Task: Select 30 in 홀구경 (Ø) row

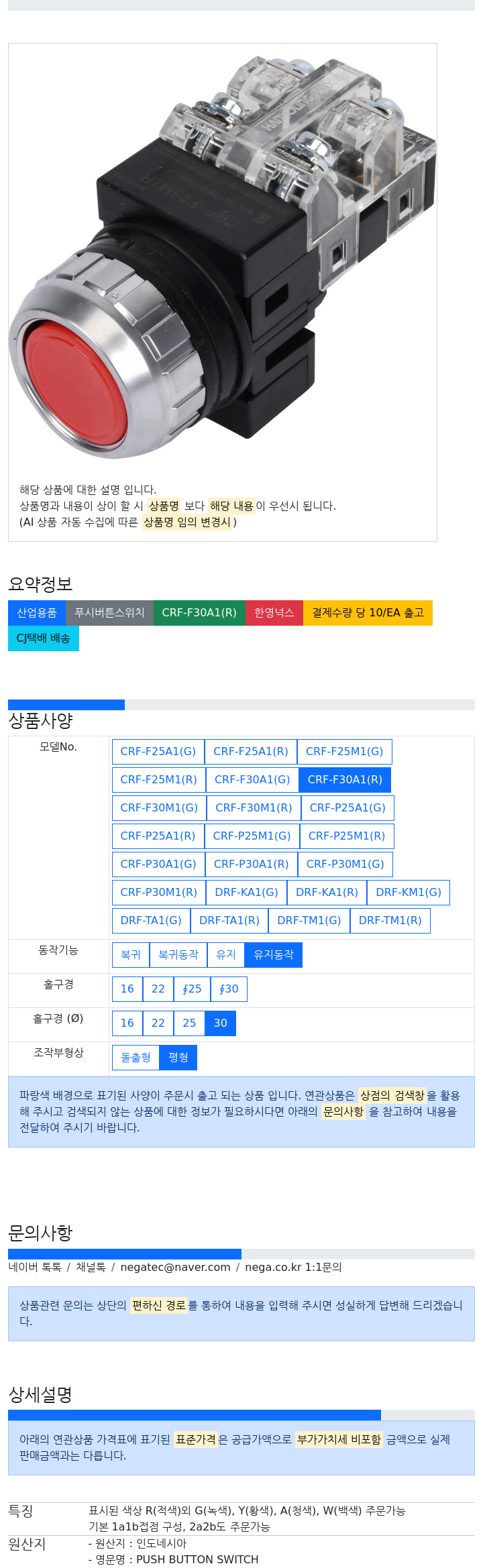Action: (x=221, y=1023)
